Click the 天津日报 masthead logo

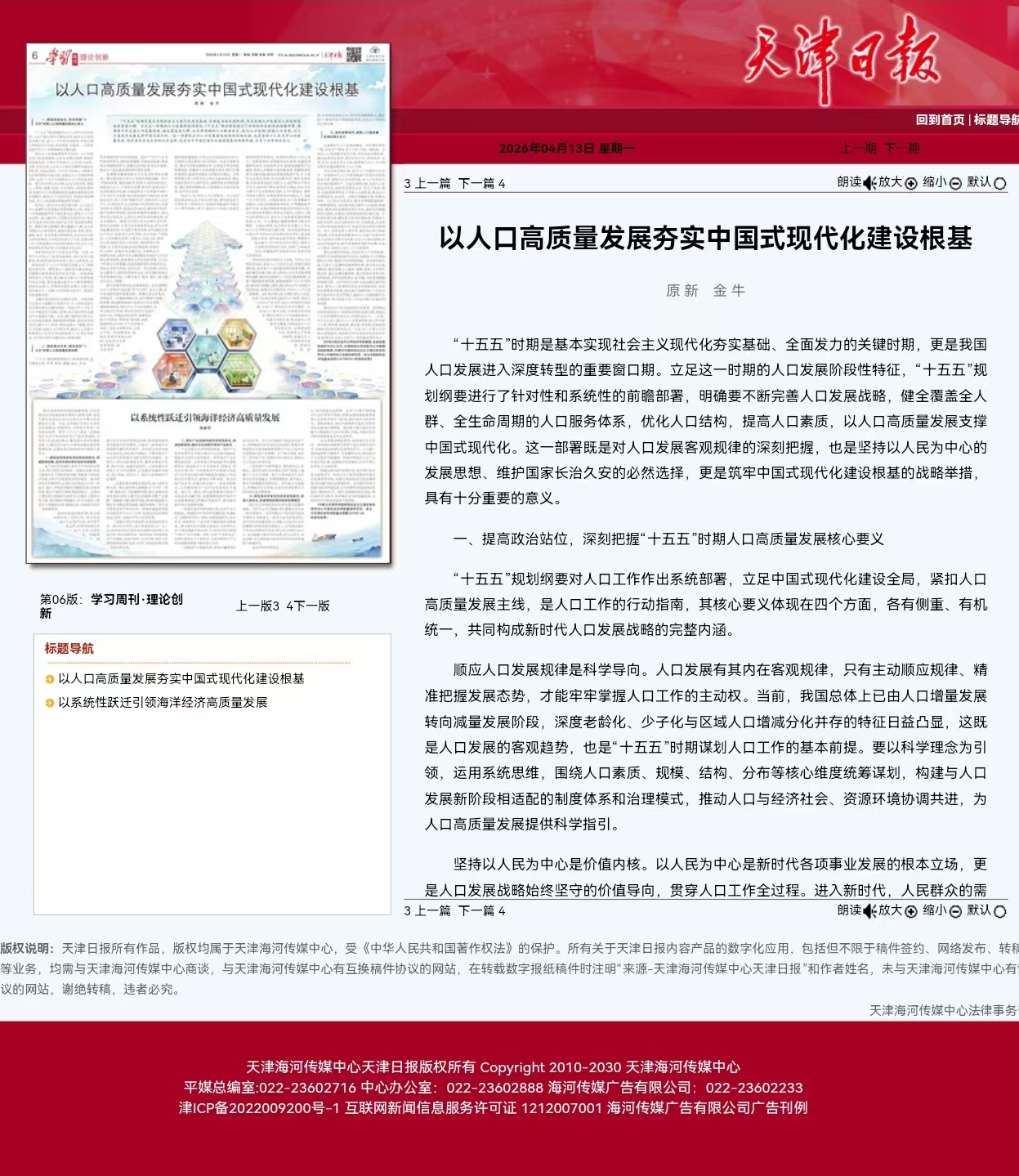point(842,56)
